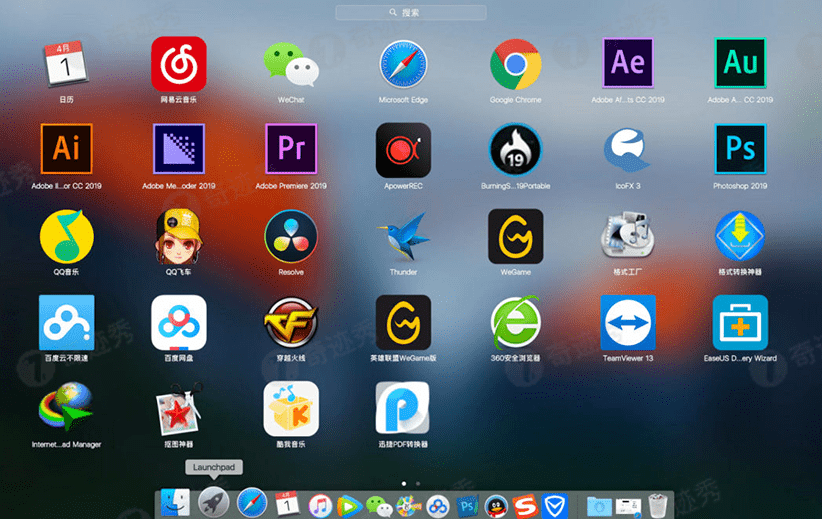Launch Adobe Premiere 2019
This screenshot has height=519, width=822.
[291, 149]
